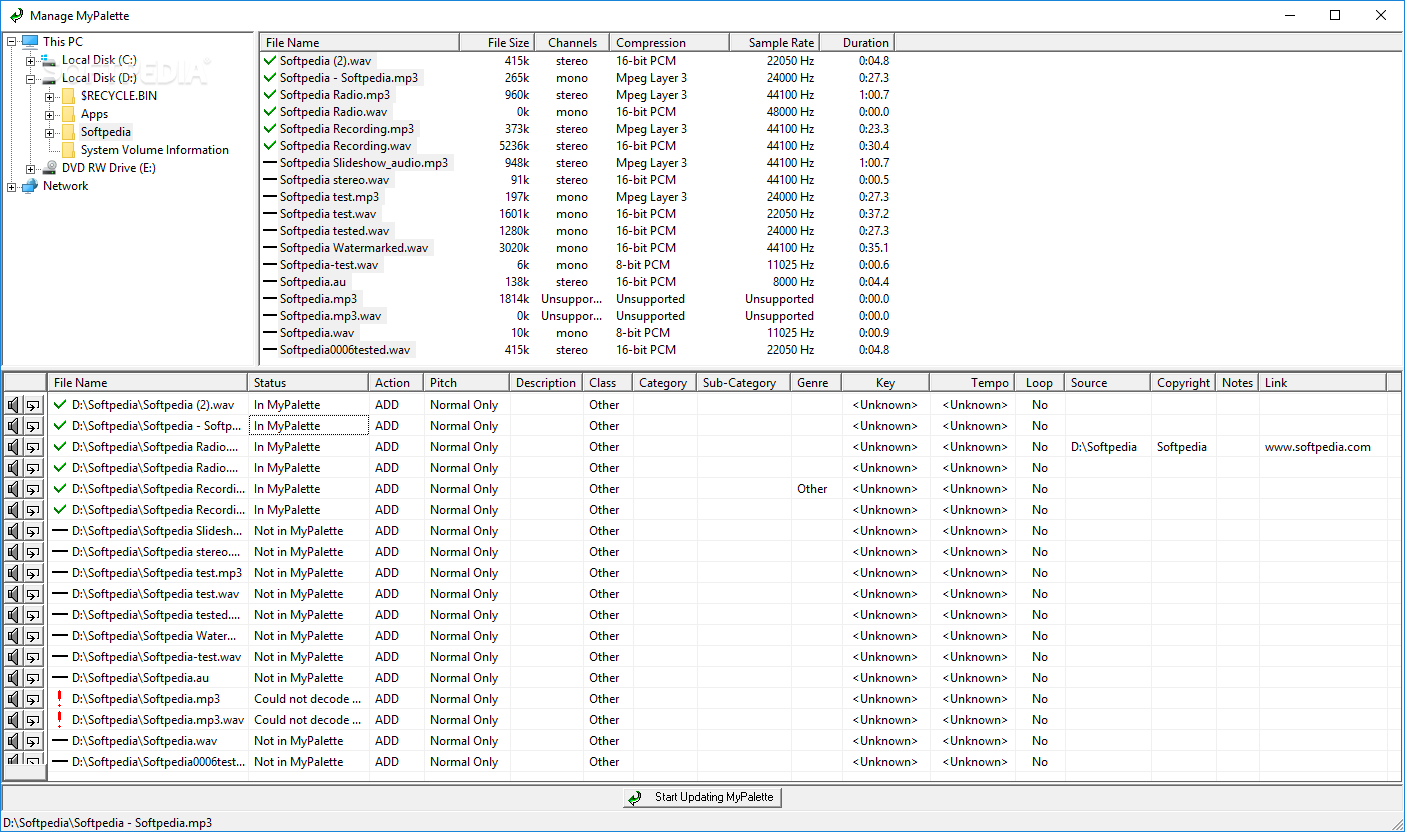Click the DVD RW Drive (E:) disc icon

tap(48, 168)
